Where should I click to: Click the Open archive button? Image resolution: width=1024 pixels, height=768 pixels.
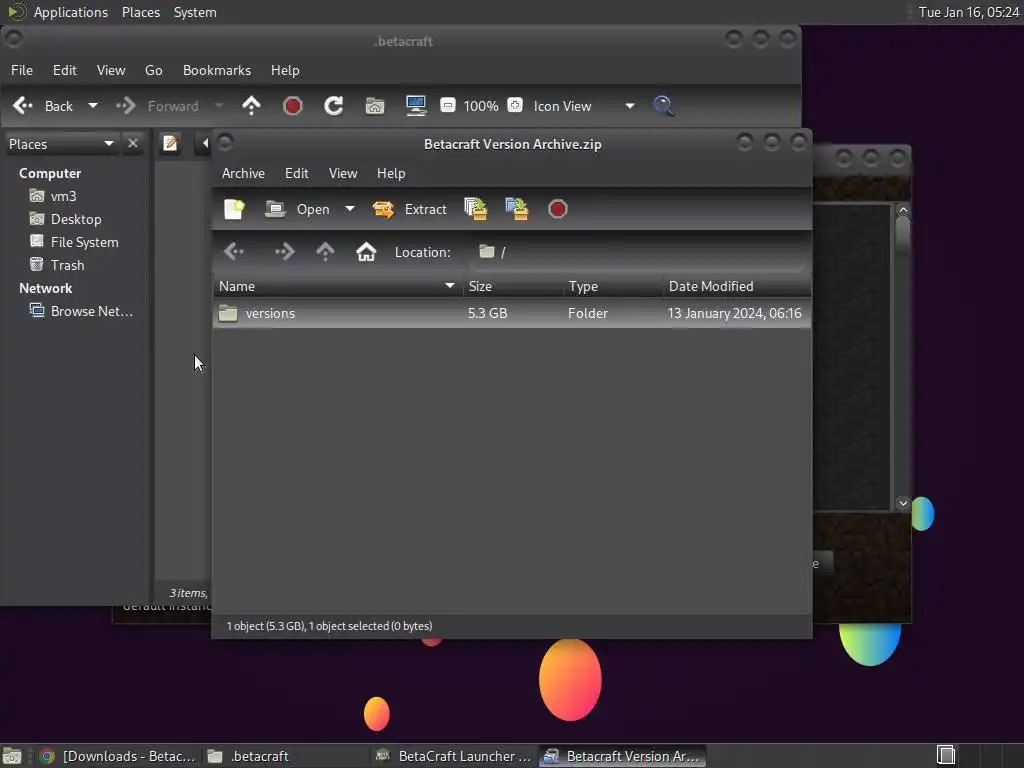298,209
